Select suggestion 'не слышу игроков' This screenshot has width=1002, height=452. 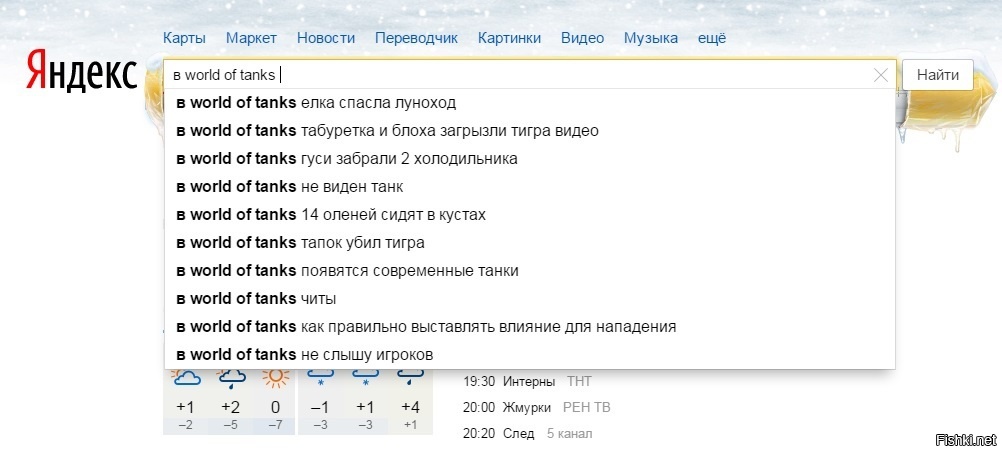[530, 354]
